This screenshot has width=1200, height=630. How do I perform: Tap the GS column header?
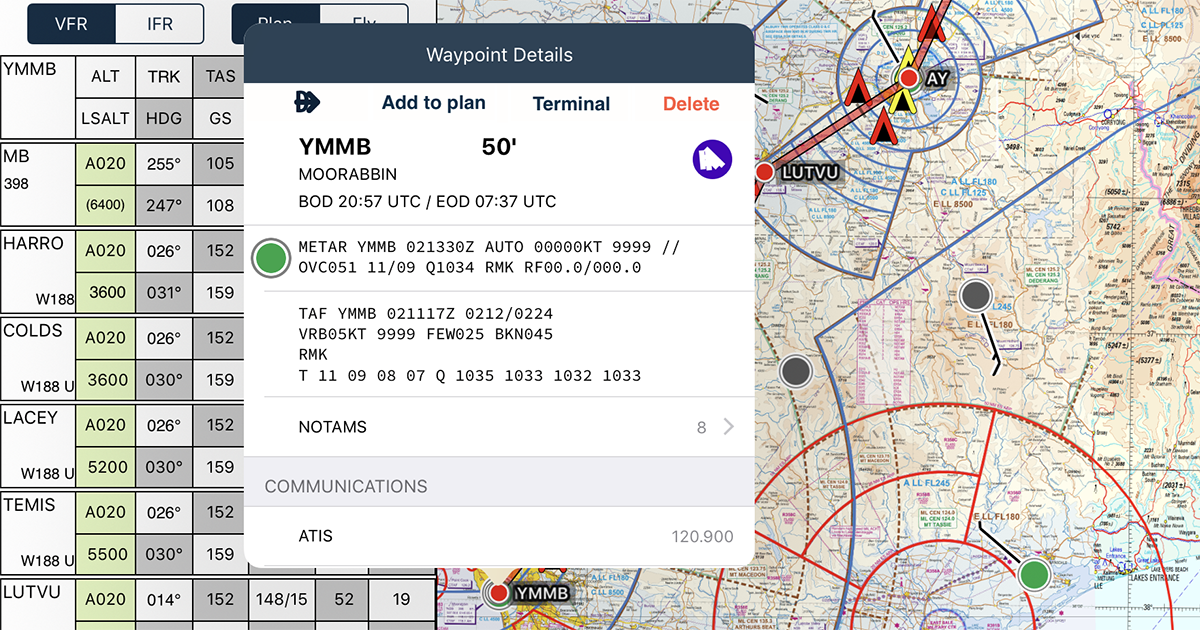[x=221, y=118]
